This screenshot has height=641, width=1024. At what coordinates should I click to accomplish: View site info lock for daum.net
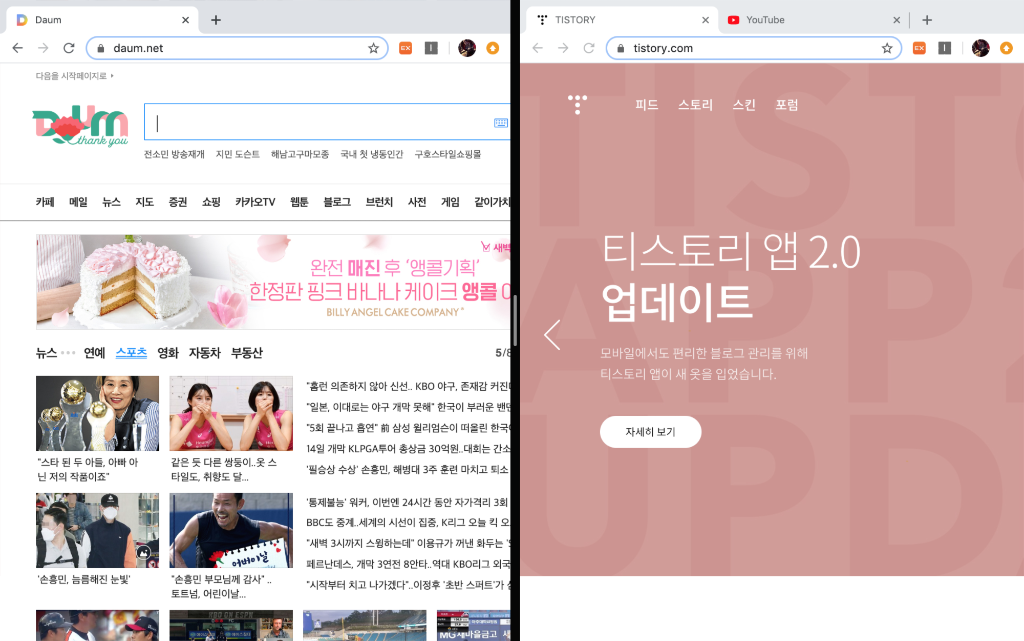[x=101, y=48]
